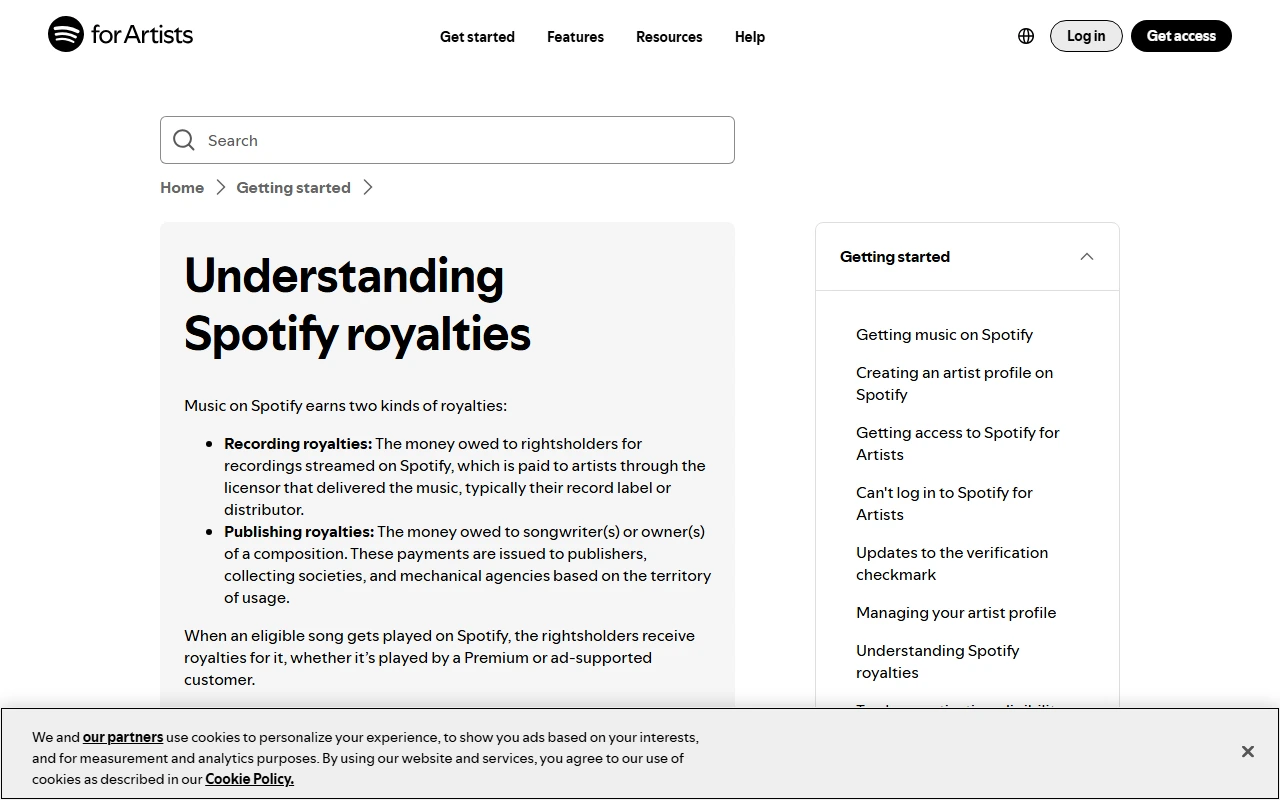1280x800 pixels.
Task: Open the our partners cookie link
Action: click(123, 737)
